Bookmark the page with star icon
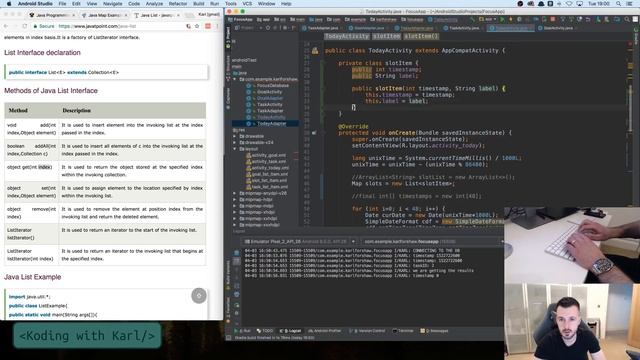This screenshot has height=360, width=640. 198,26
